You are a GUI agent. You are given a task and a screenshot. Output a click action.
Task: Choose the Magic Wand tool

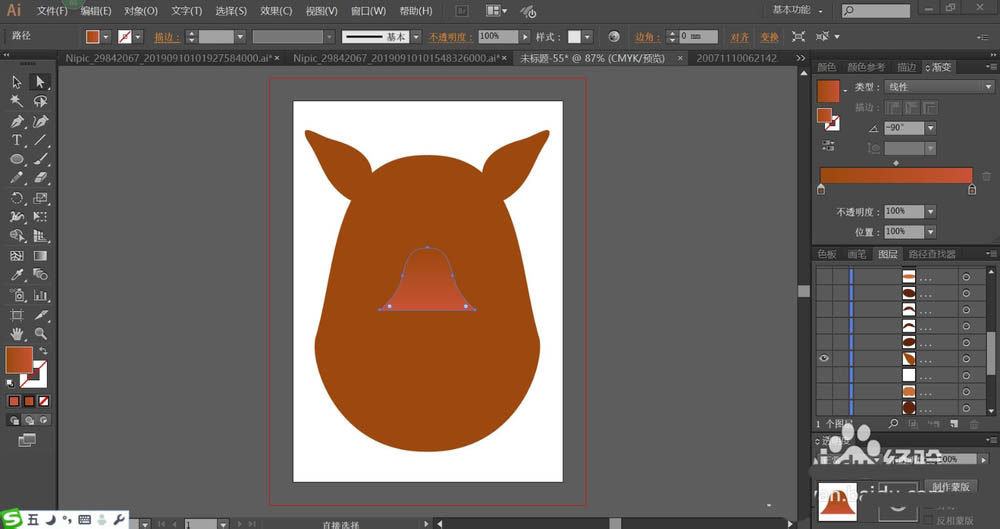tap(17, 101)
